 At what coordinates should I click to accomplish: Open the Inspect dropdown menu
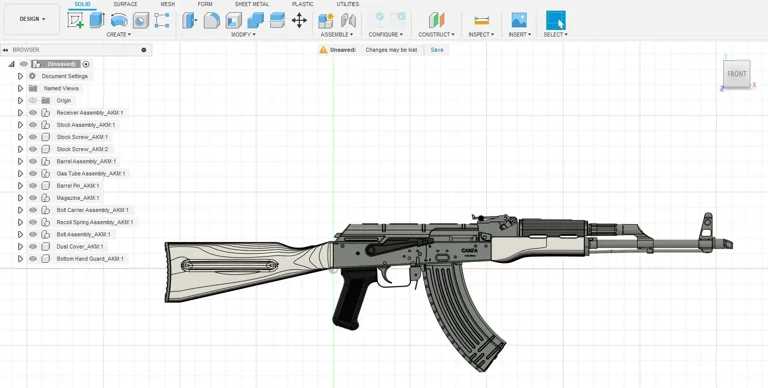pyautogui.click(x=481, y=35)
